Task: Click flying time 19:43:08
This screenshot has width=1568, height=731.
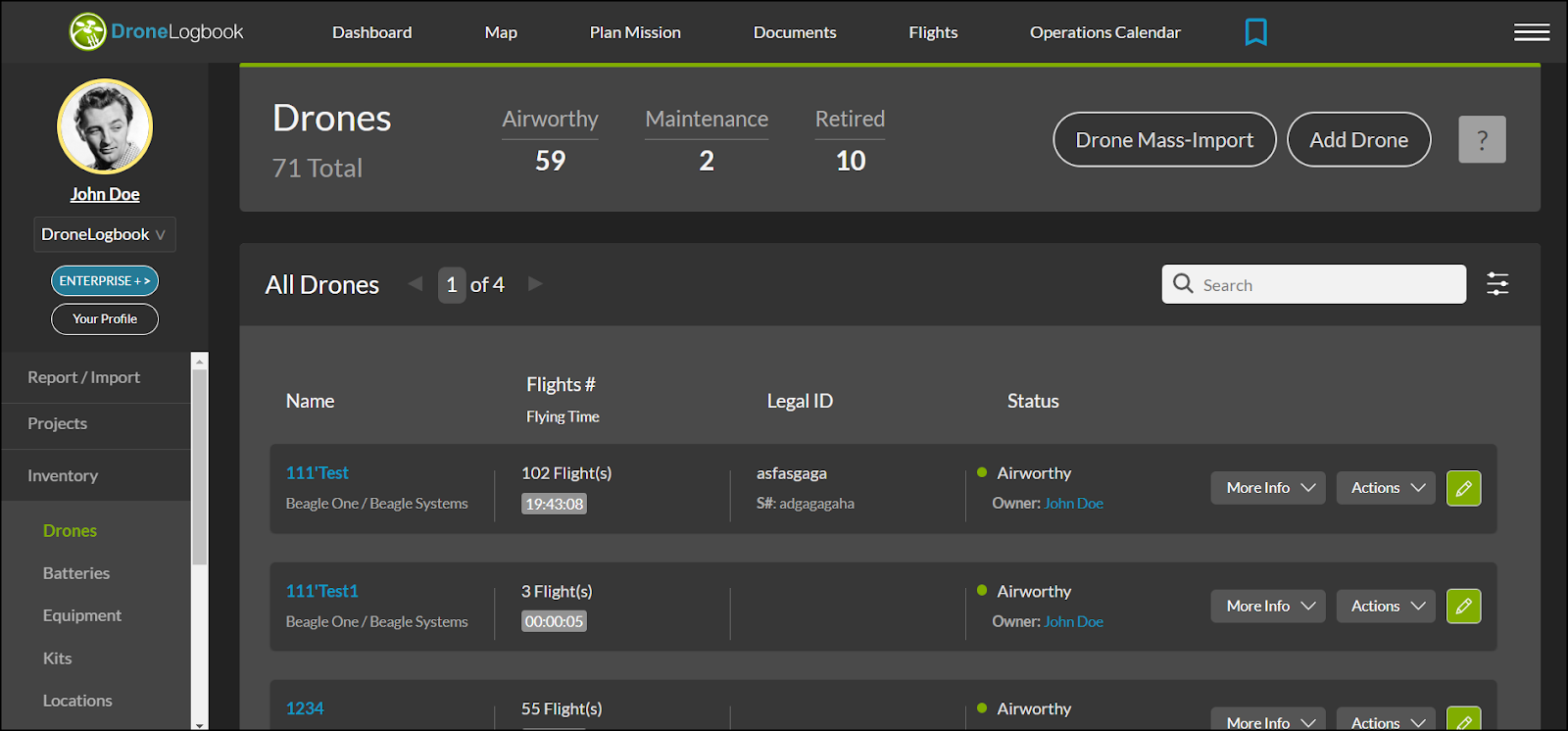Action: click(x=554, y=504)
